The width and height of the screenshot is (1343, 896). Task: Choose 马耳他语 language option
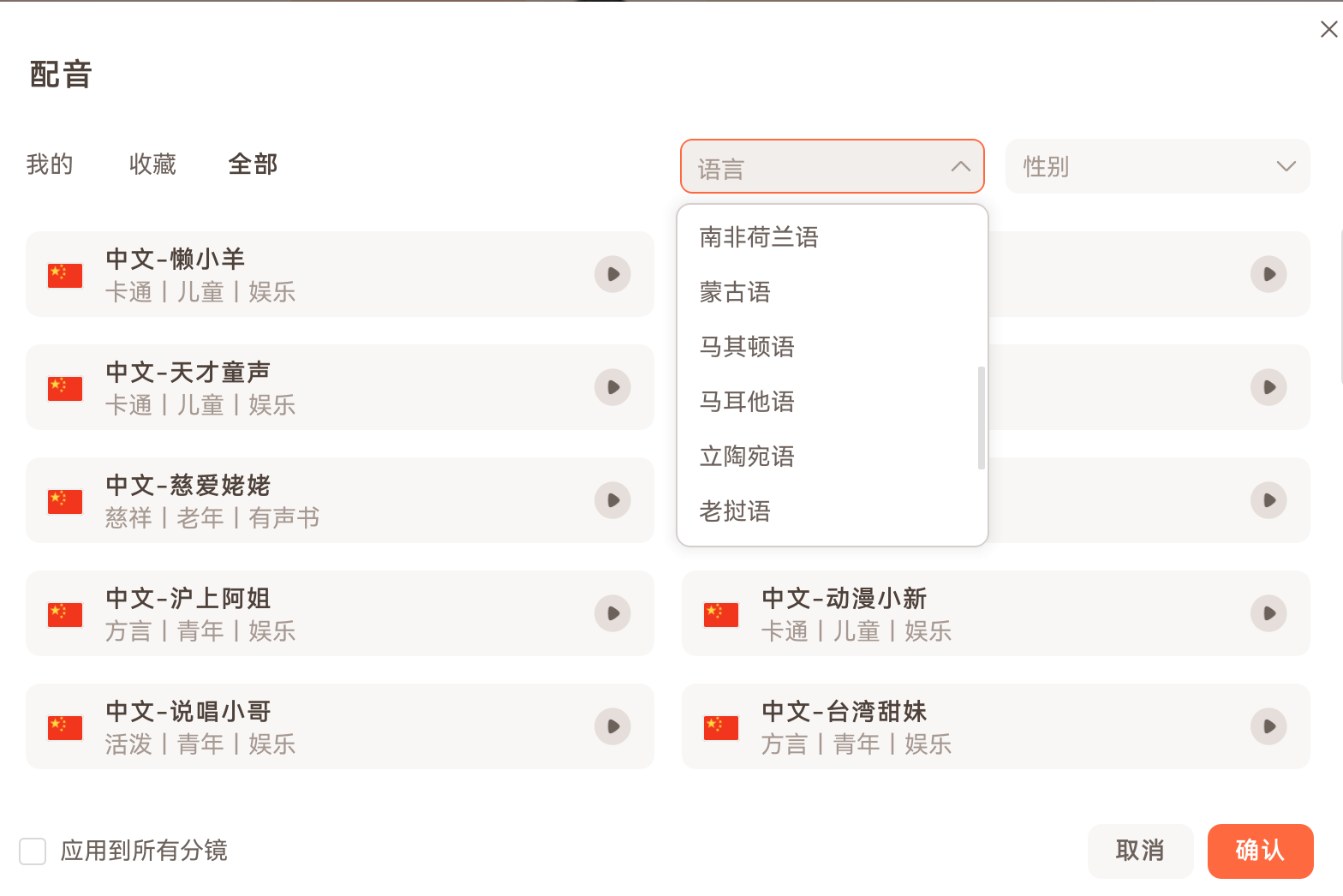[746, 402]
